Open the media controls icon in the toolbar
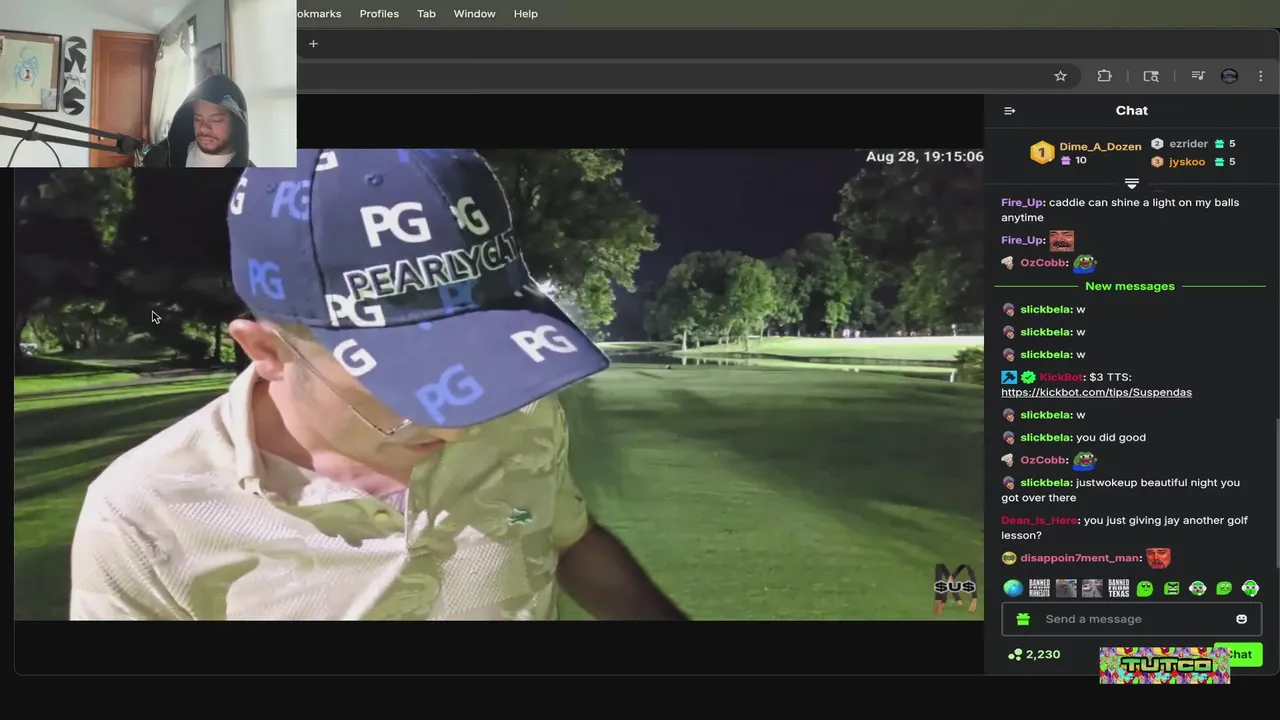Viewport: 1280px width, 720px height. point(1198,76)
